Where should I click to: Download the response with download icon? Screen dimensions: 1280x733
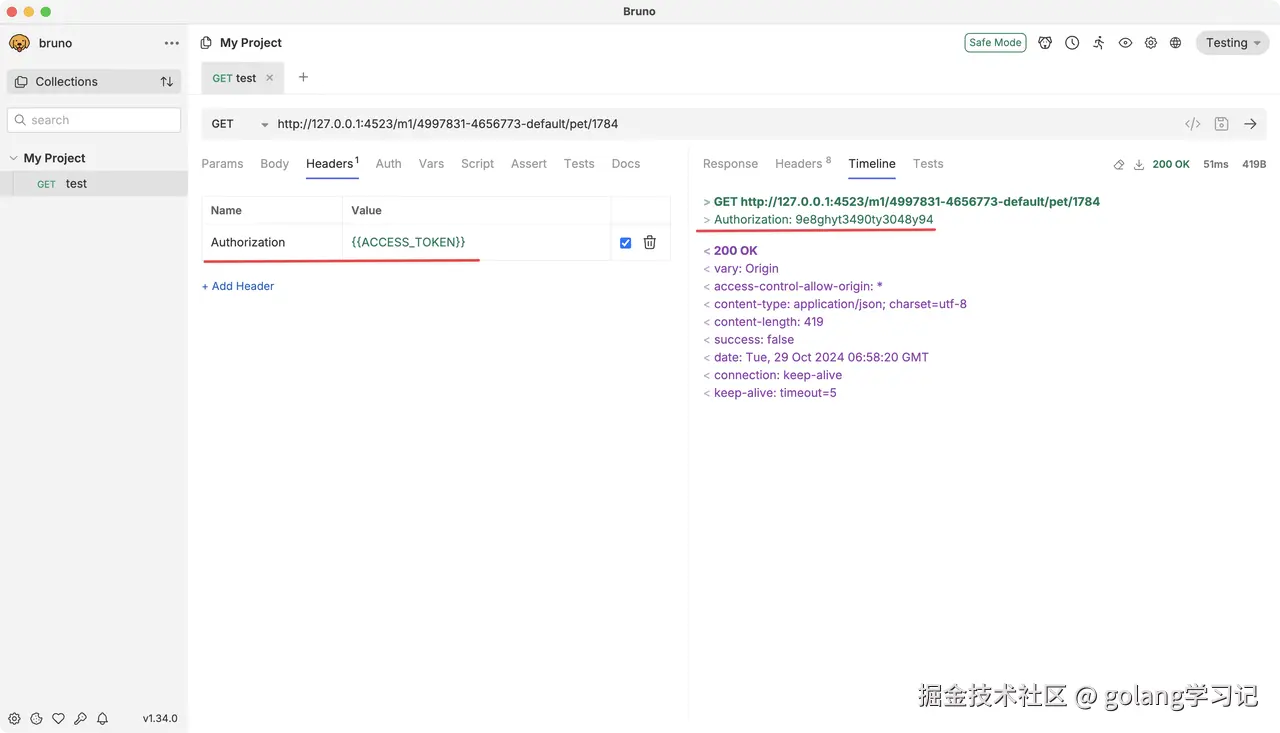(x=1138, y=164)
